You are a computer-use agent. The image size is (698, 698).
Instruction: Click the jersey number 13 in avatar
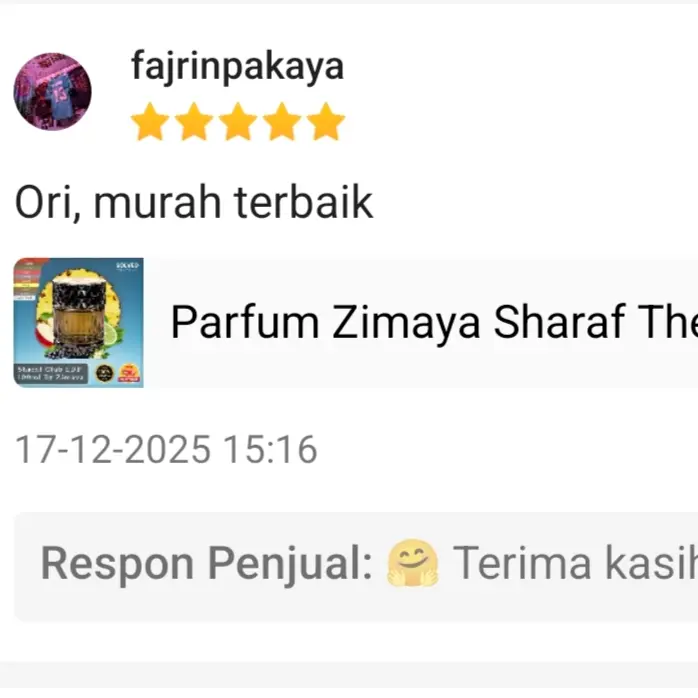(x=60, y=94)
